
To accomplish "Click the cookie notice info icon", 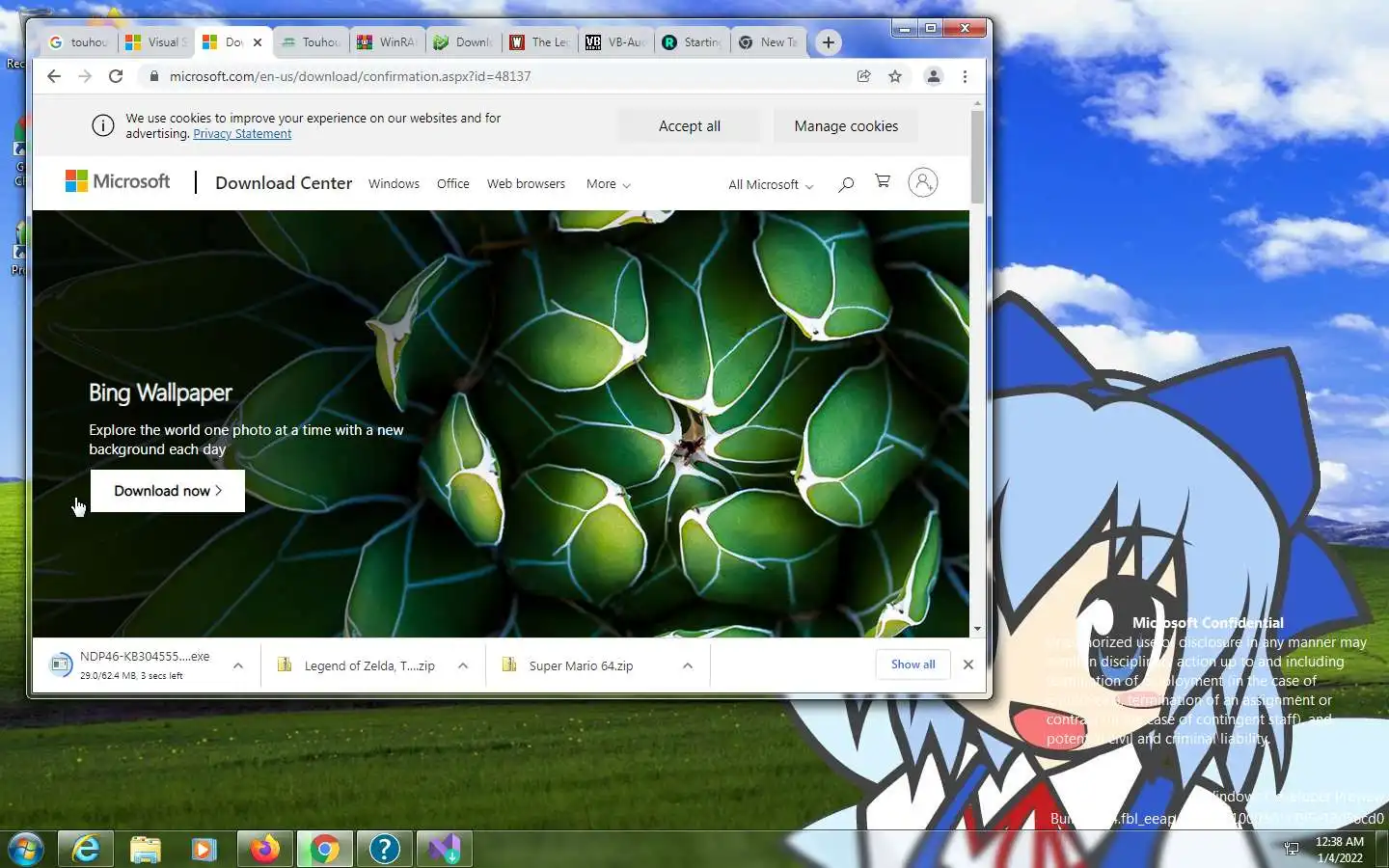I will (x=103, y=125).
